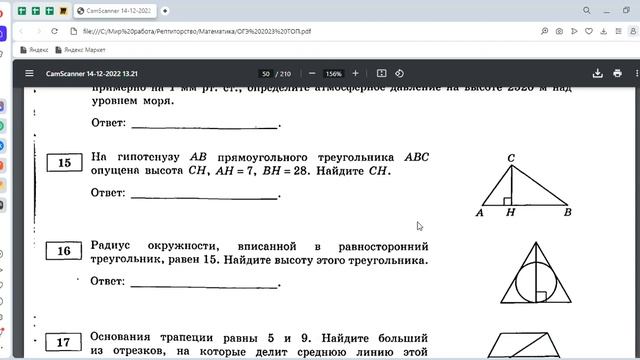Open a new browser tab
This screenshot has height=360, width=640.
coord(165,11)
